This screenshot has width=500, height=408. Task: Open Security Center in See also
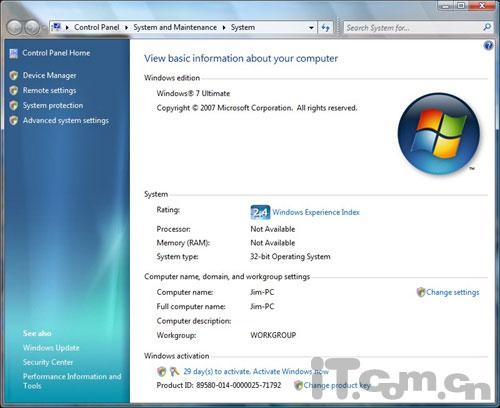click(x=48, y=362)
